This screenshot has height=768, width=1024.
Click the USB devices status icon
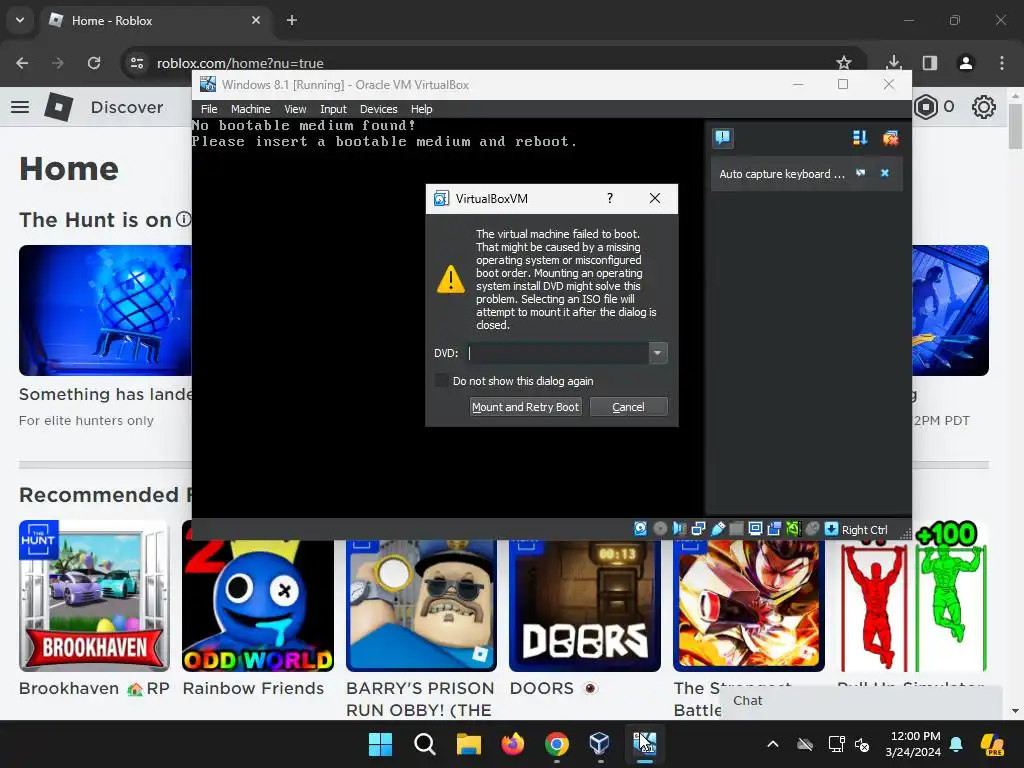pyautogui.click(x=718, y=529)
